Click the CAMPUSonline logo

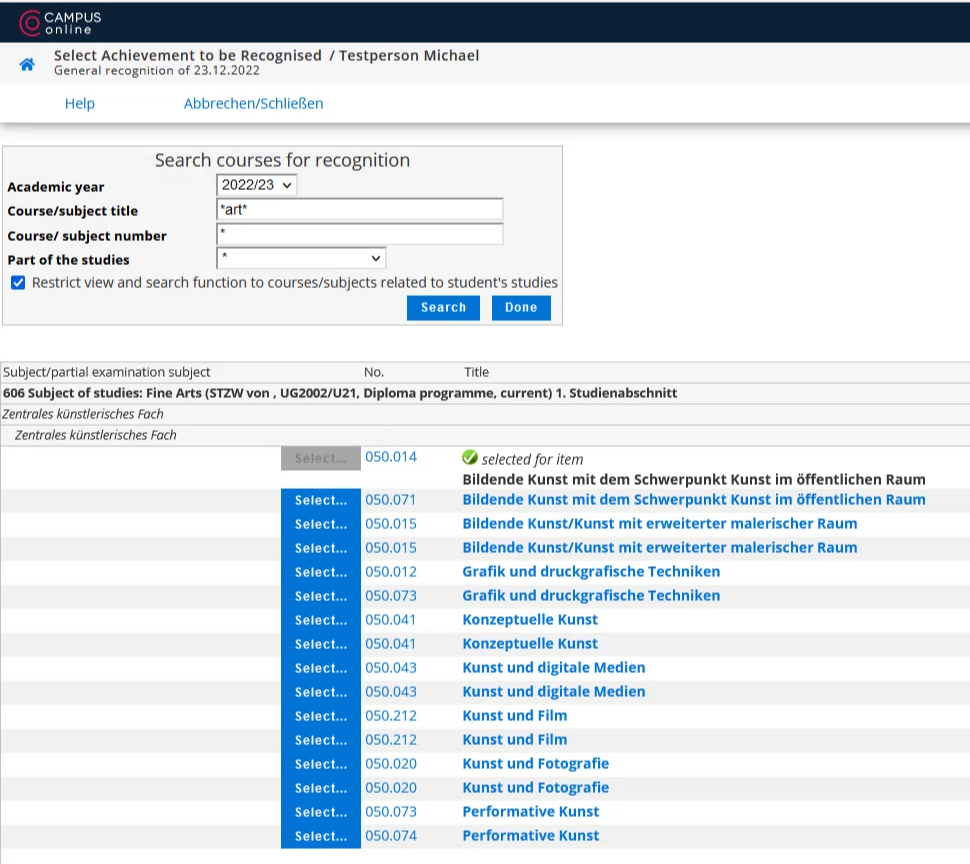60,23
